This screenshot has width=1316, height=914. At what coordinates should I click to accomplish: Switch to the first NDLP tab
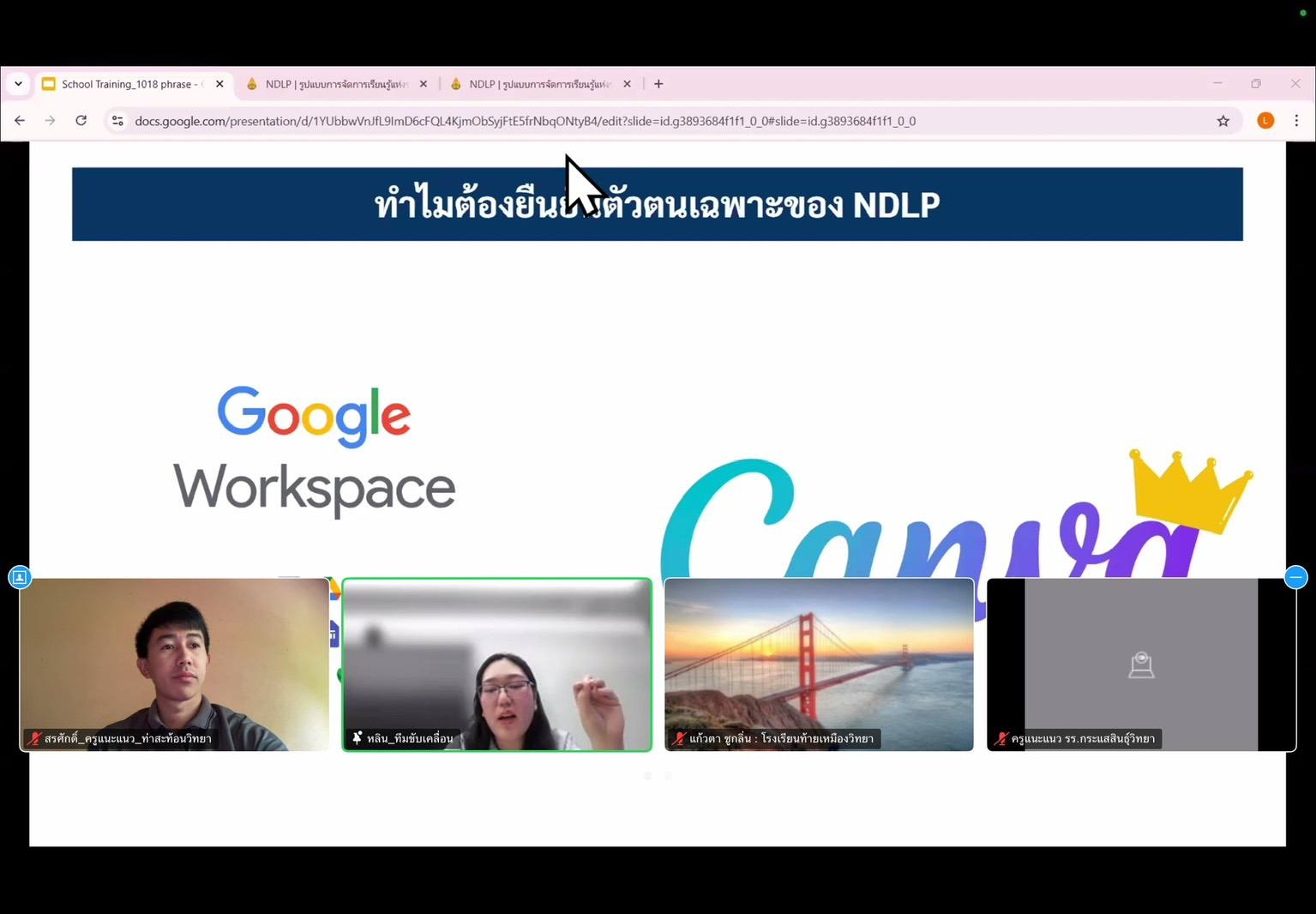[x=336, y=84]
